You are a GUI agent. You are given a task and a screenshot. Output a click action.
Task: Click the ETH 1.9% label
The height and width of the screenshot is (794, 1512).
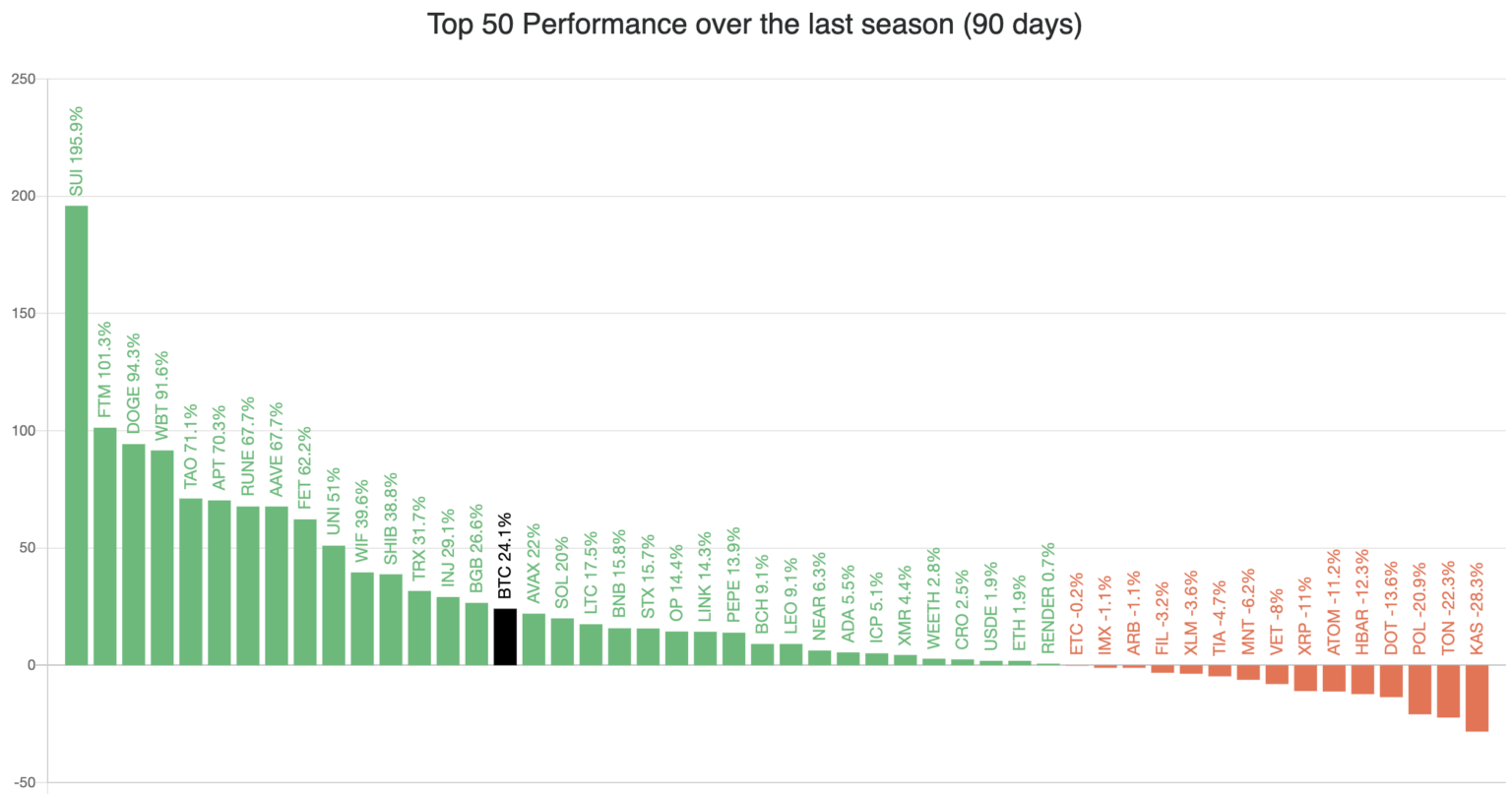pyautogui.click(x=1020, y=622)
